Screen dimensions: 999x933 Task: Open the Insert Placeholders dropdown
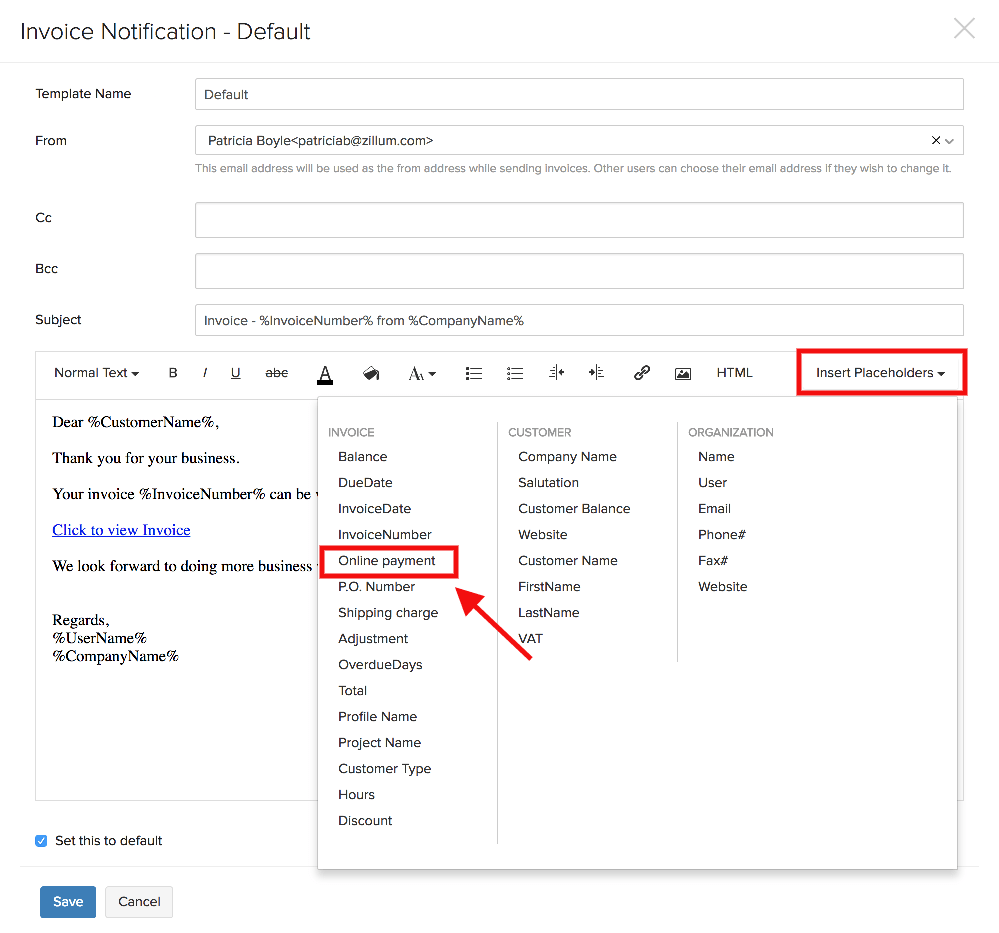(880, 373)
